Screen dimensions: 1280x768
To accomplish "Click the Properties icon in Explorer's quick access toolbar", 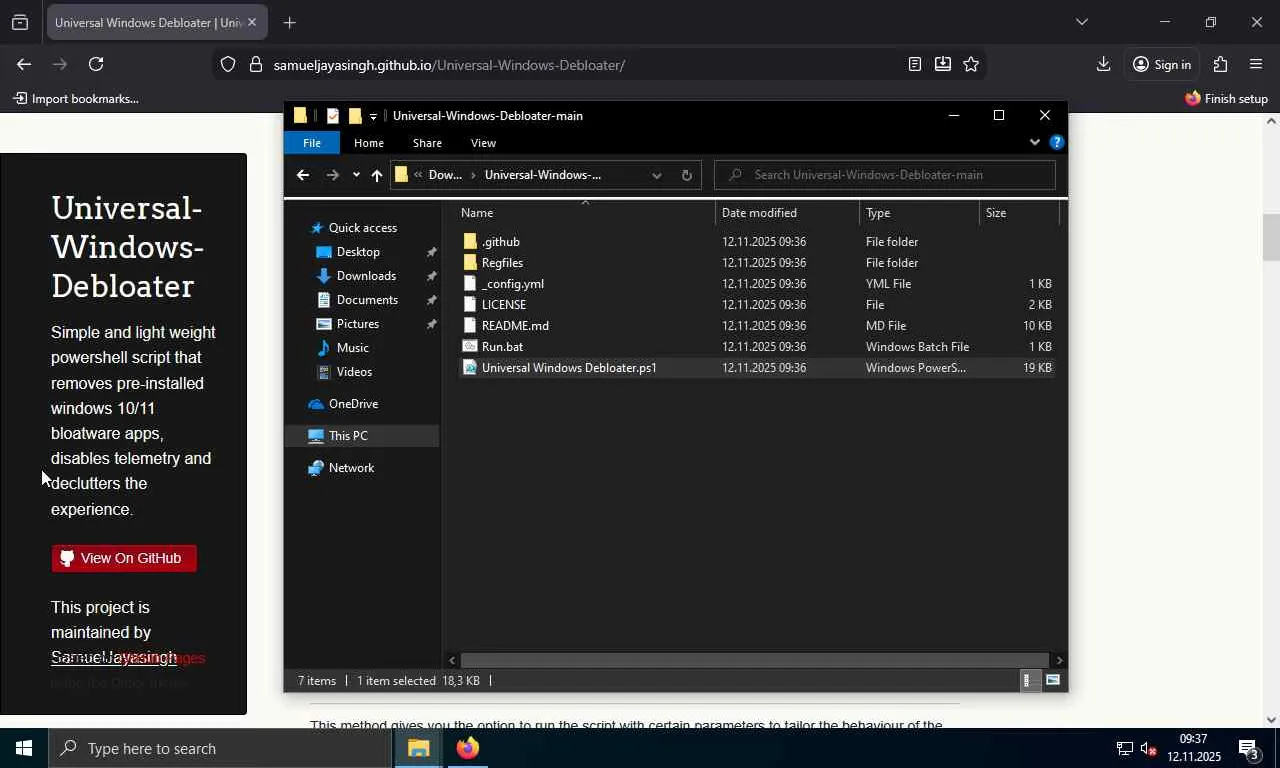I will [x=333, y=116].
